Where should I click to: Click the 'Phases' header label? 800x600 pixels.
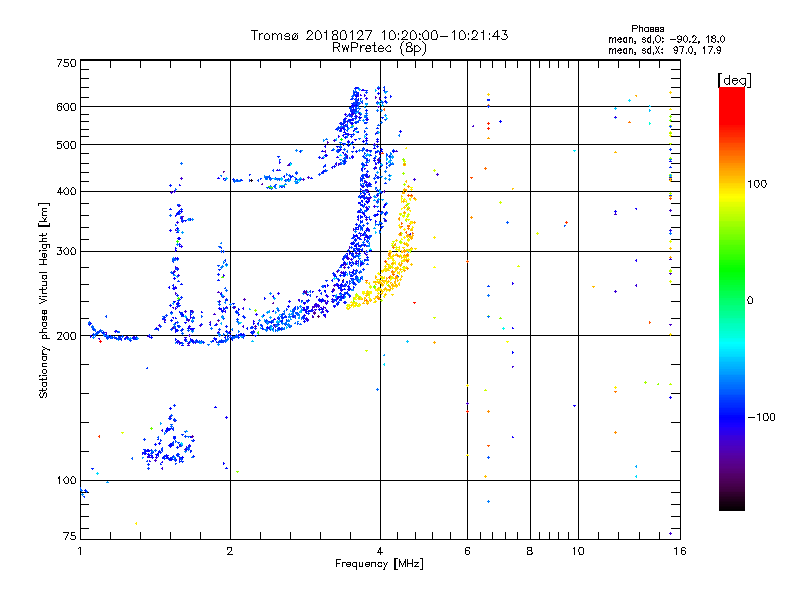click(647, 29)
